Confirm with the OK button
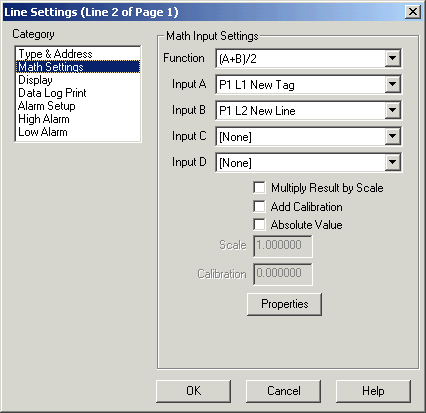 pos(193,391)
